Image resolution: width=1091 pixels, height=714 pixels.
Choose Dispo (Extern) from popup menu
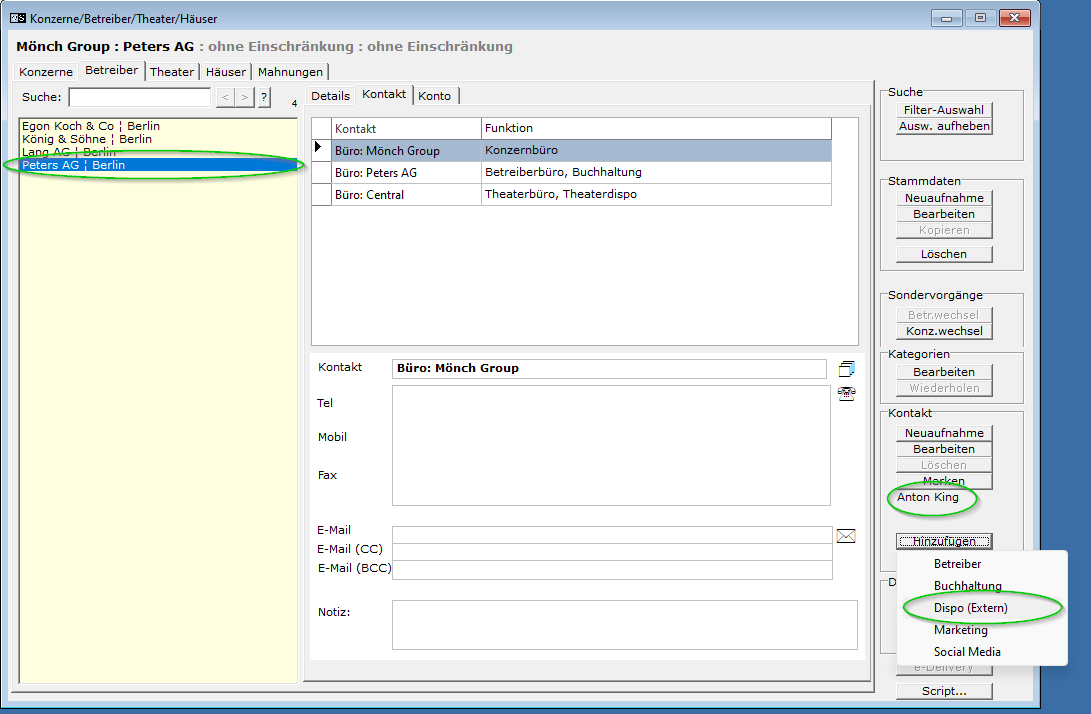[x=970, y=608]
